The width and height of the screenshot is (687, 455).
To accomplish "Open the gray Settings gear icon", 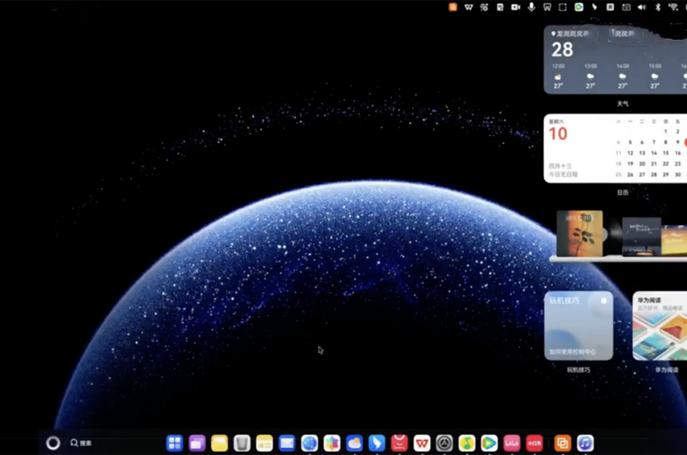I will (444, 443).
